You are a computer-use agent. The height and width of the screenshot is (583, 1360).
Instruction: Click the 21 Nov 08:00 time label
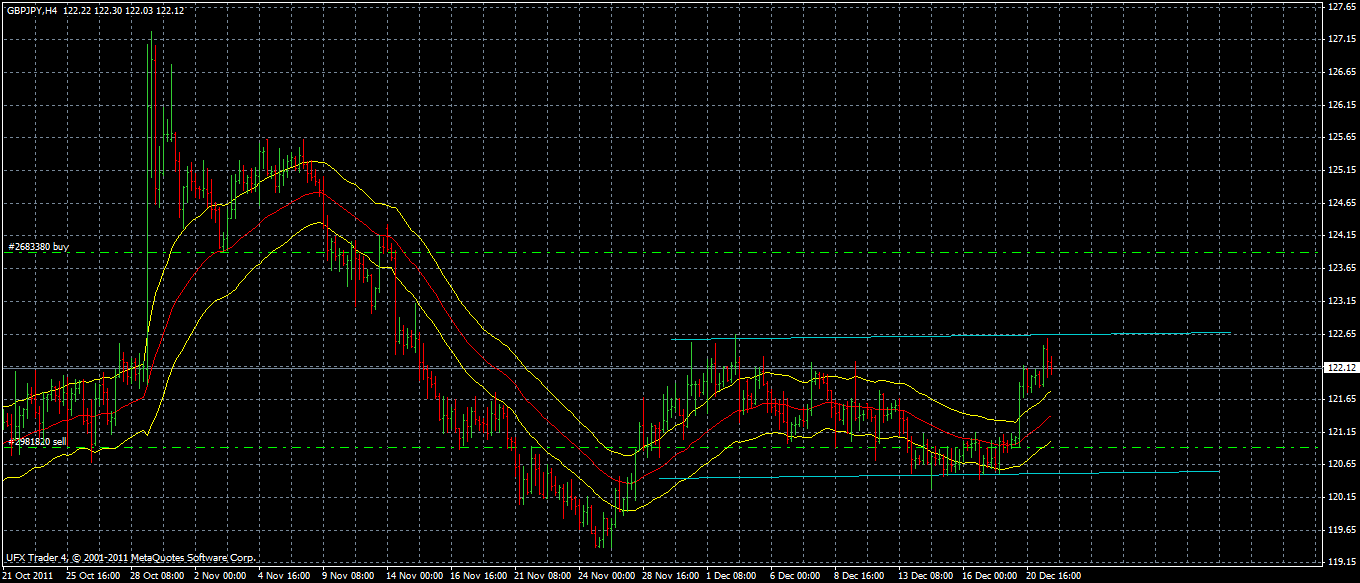541,576
